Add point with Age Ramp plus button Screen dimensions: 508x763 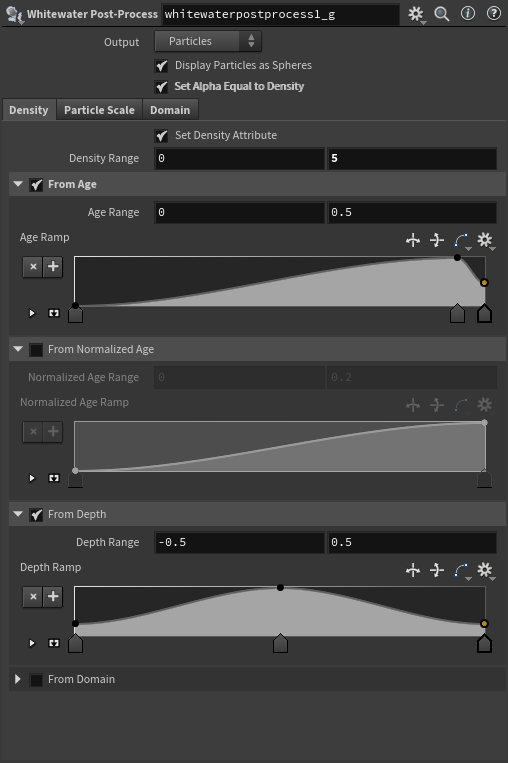point(53,267)
